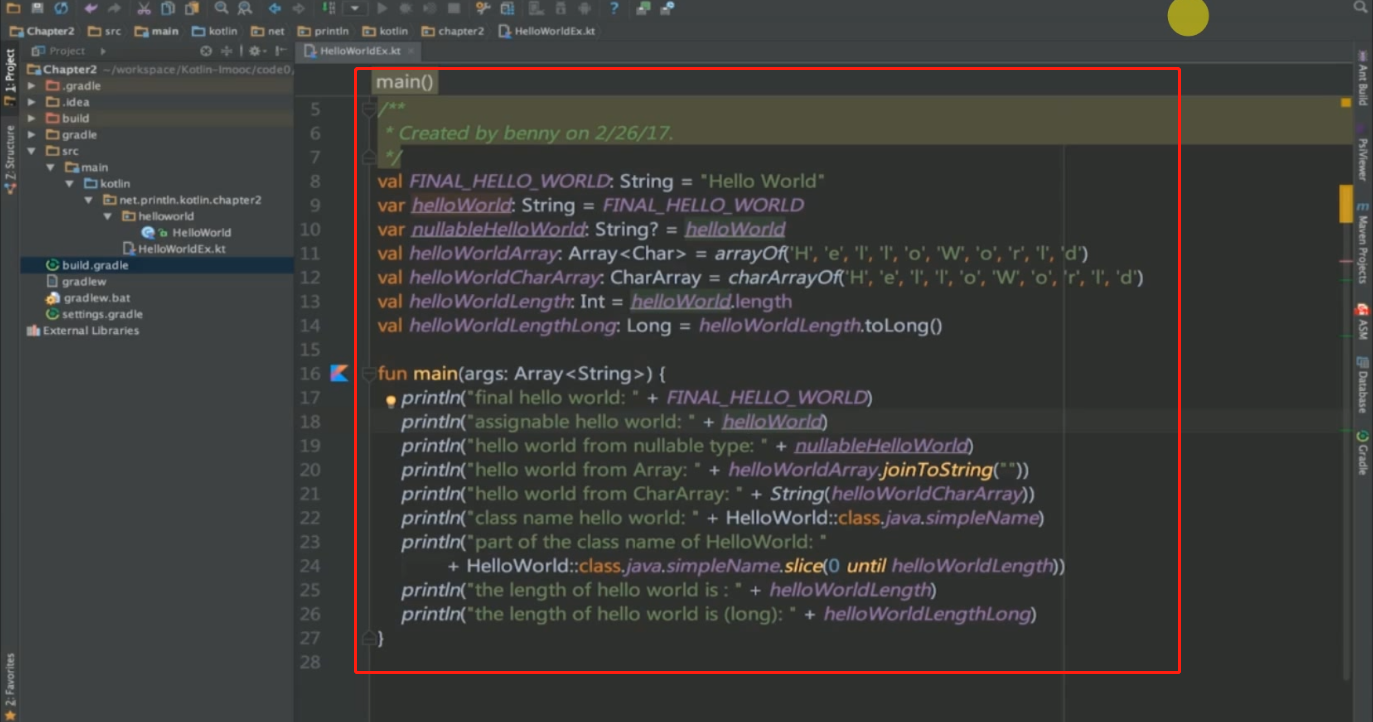1373x722 pixels.
Task: Toggle fold marker at closing brace line 27
Action: 369,637
